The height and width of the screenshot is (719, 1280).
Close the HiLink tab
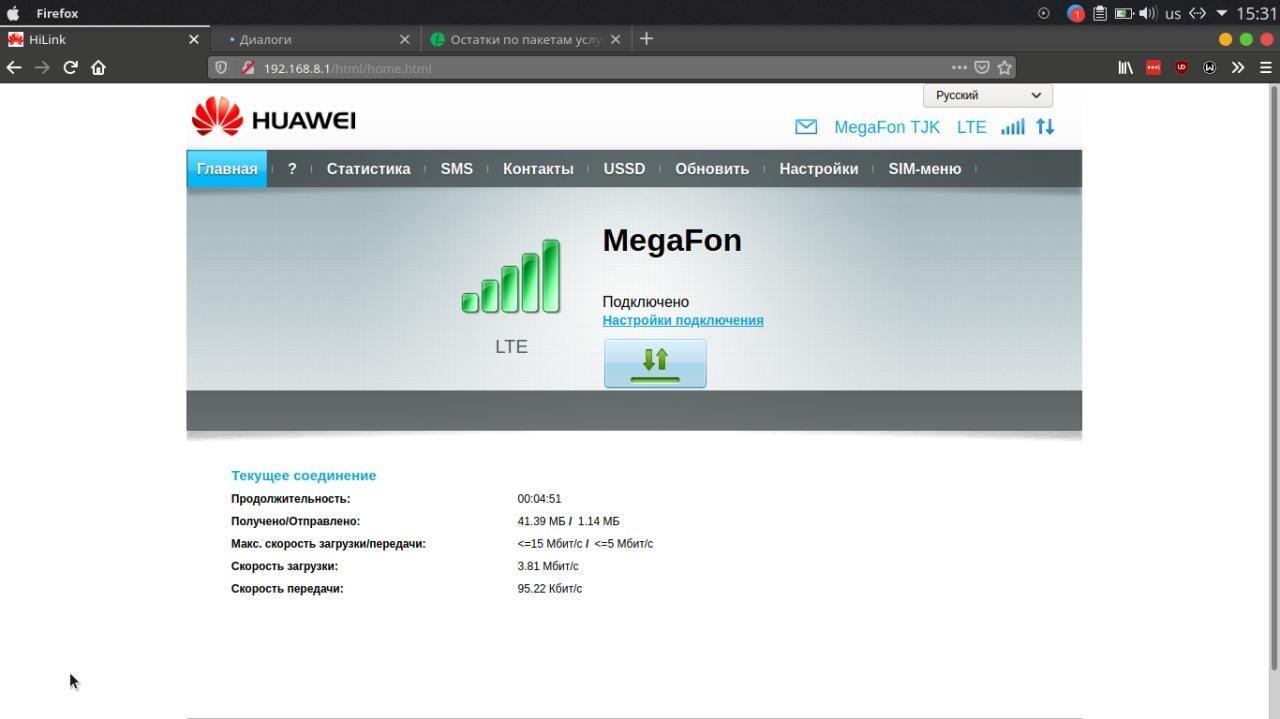(x=194, y=39)
